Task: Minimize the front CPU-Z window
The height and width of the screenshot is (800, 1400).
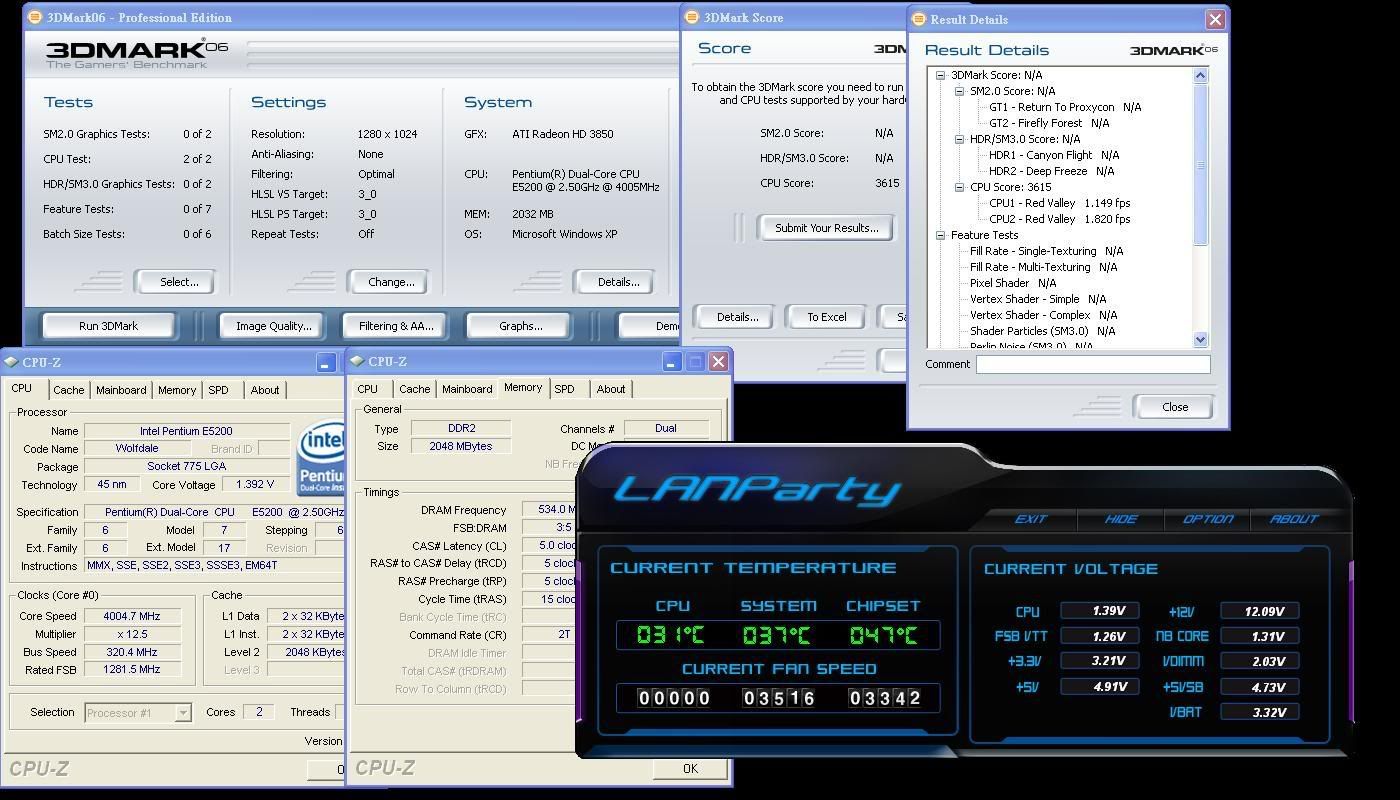Action: coord(672,361)
